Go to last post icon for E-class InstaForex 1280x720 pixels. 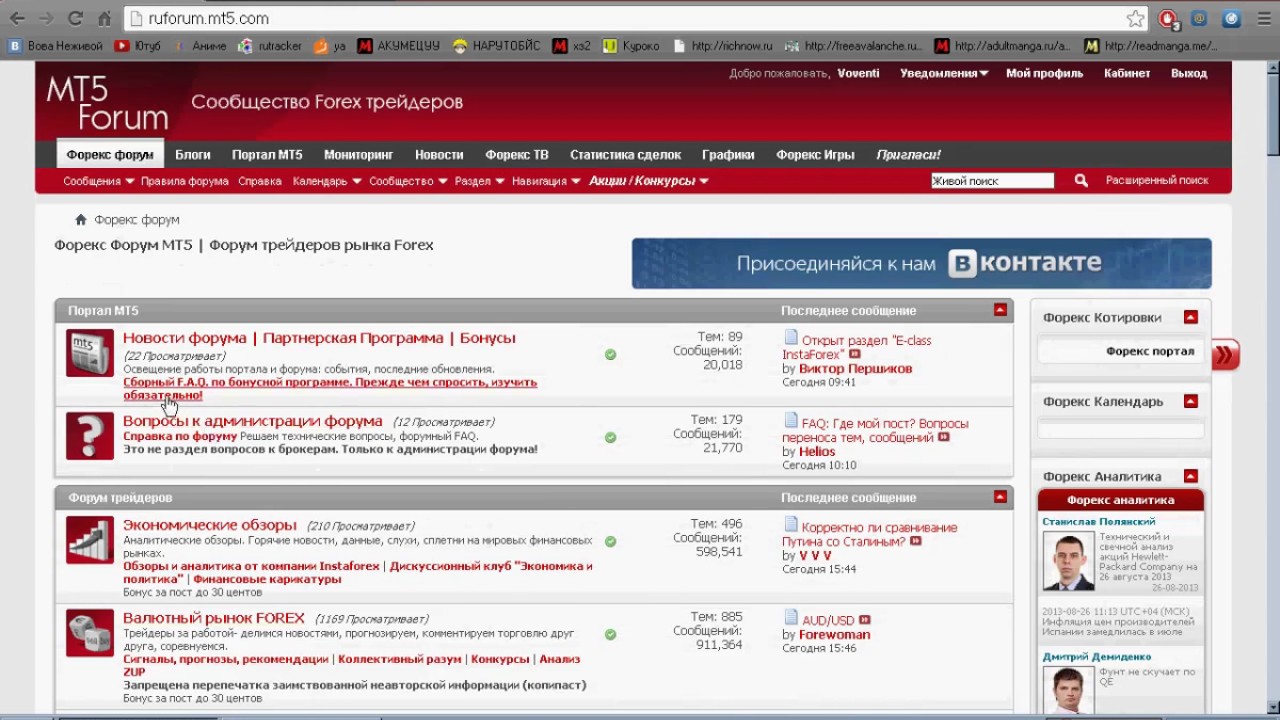(x=854, y=354)
